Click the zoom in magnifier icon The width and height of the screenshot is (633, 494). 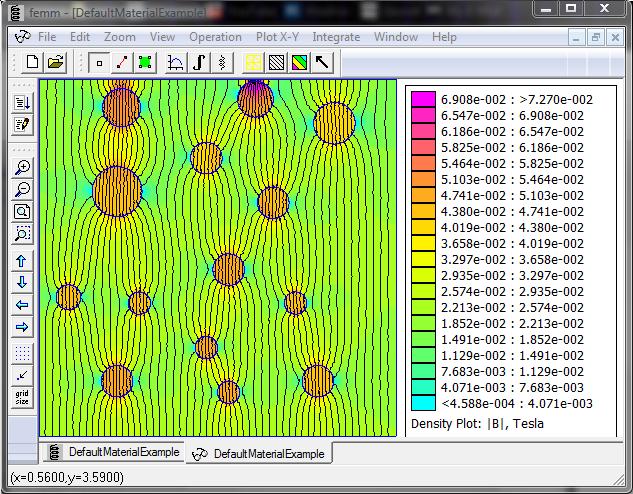22,167
